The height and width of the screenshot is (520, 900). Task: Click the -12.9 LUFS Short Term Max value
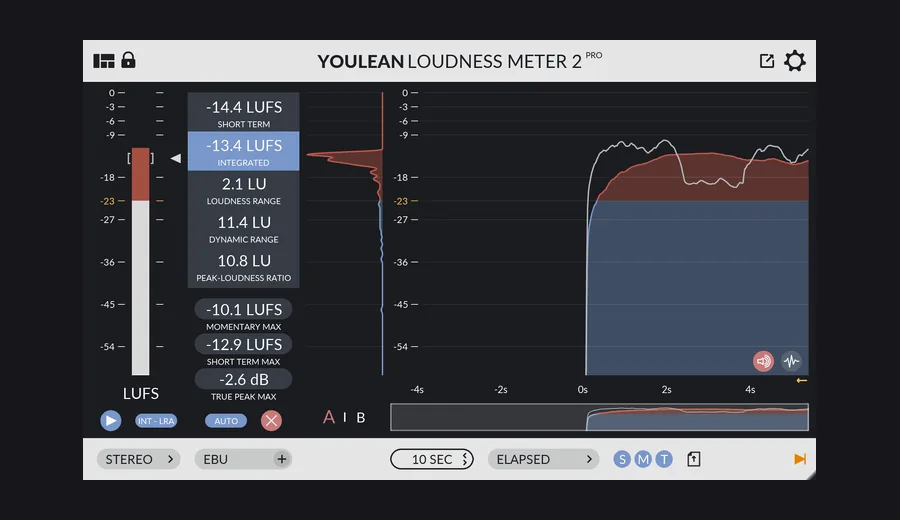pyautogui.click(x=243, y=344)
